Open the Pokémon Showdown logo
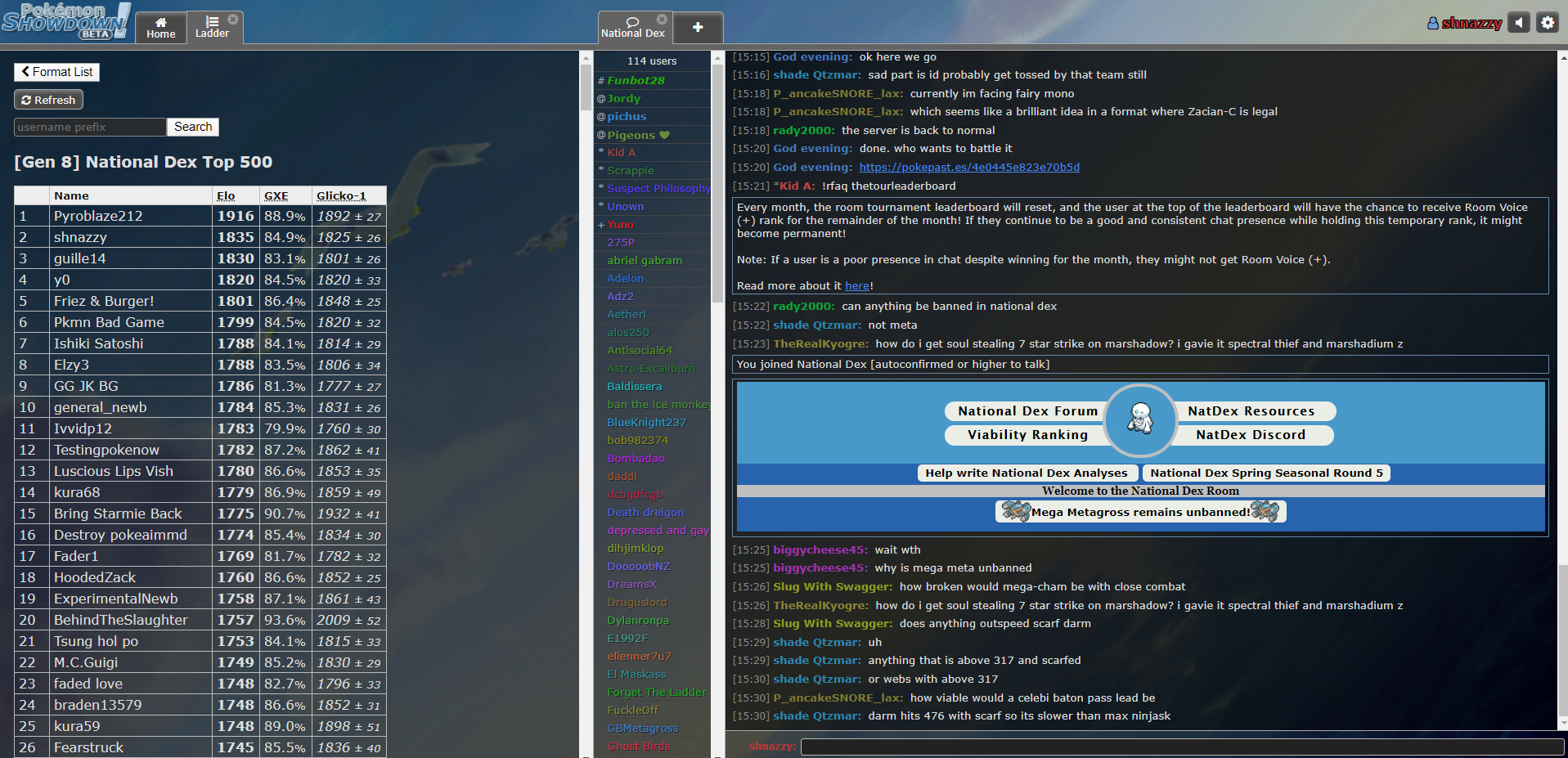 (x=65, y=21)
